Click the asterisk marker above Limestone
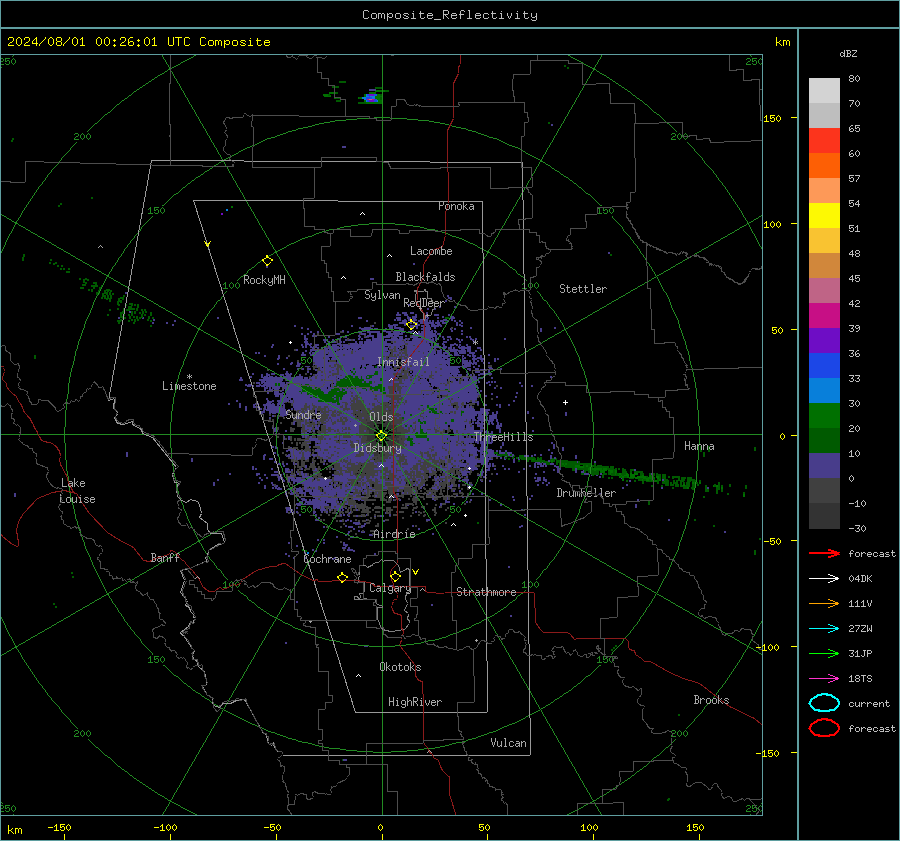This screenshot has height=841, width=900. click(x=189, y=377)
